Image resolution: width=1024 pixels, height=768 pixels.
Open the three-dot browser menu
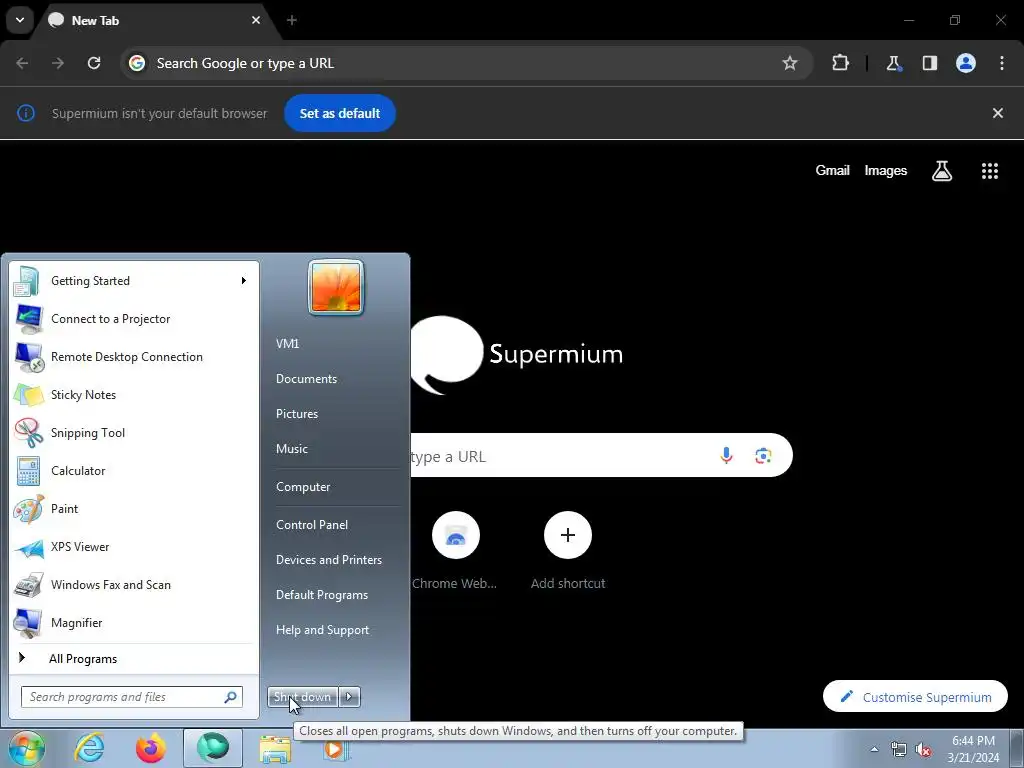coord(1002,63)
